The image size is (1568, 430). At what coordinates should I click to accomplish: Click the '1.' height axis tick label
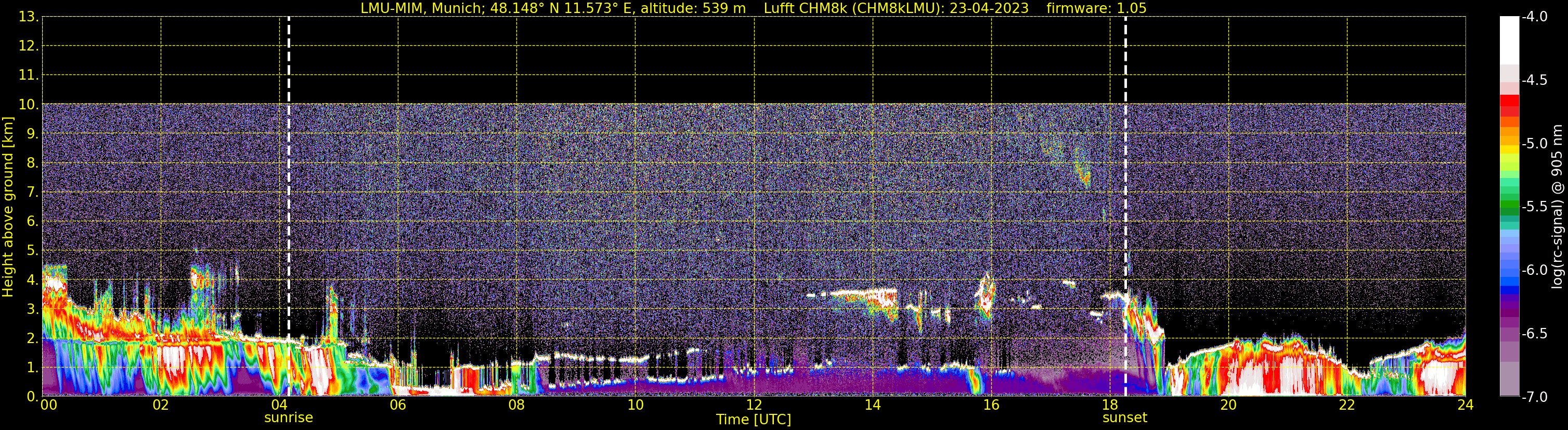pyautogui.click(x=32, y=367)
